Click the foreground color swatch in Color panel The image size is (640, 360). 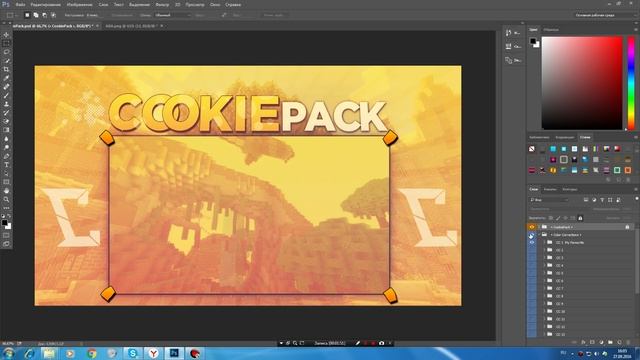[x=533, y=41]
